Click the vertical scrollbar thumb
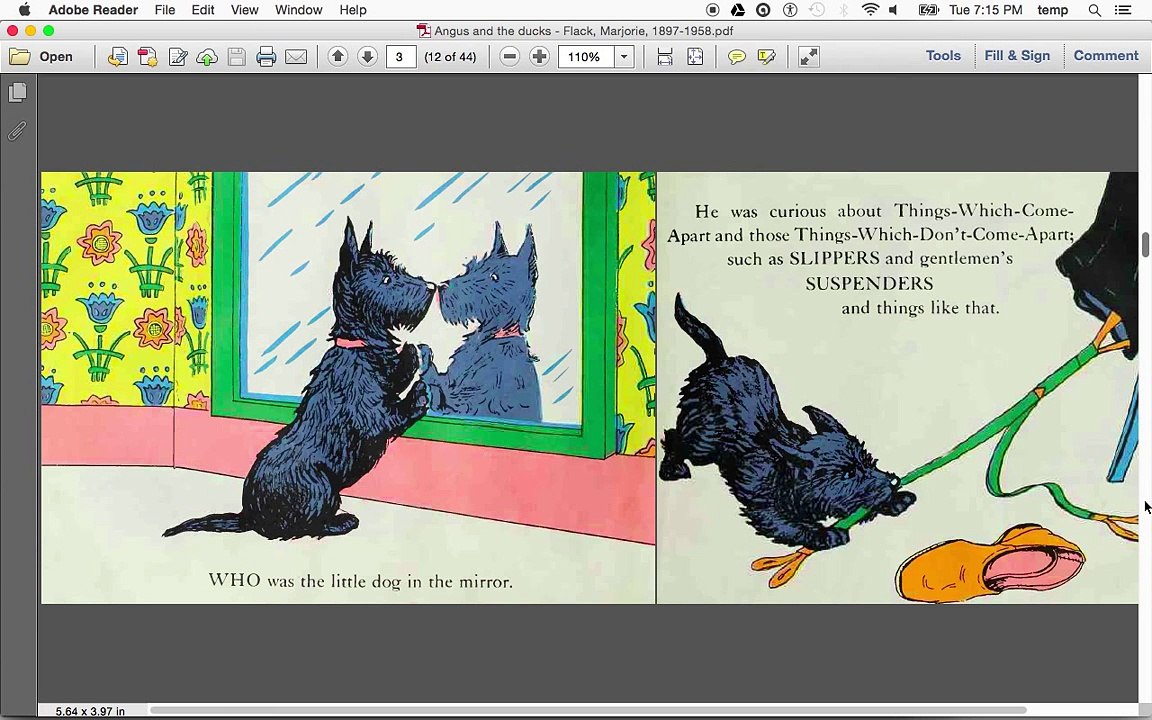Viewport: 1152px width, 720px height. [1145, 244]
